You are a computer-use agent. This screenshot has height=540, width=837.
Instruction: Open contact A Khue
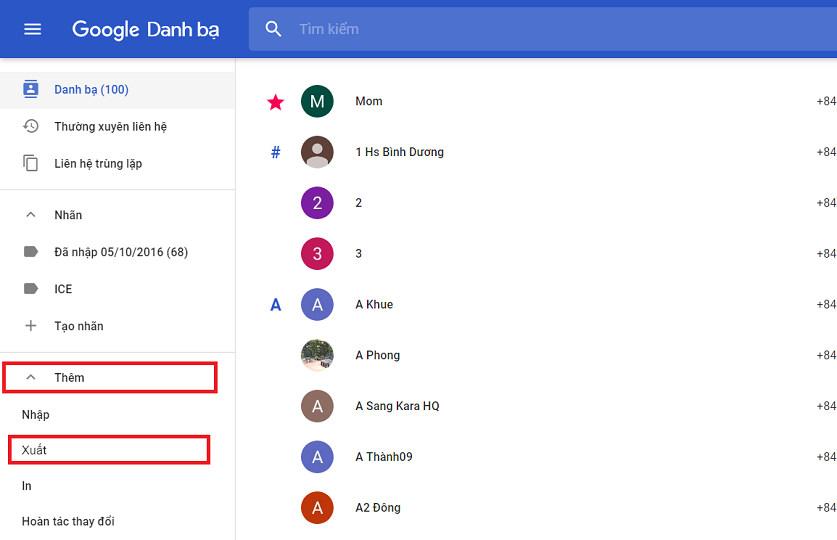click(374, 304)
